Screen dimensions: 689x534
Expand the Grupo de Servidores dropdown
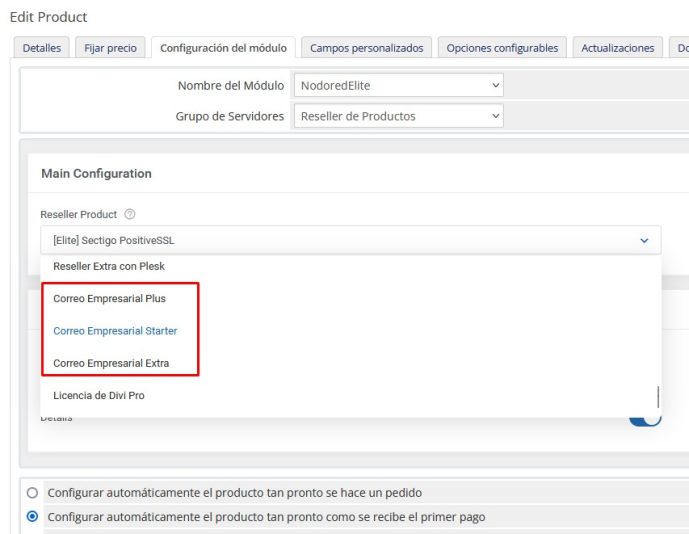point(398,116)
